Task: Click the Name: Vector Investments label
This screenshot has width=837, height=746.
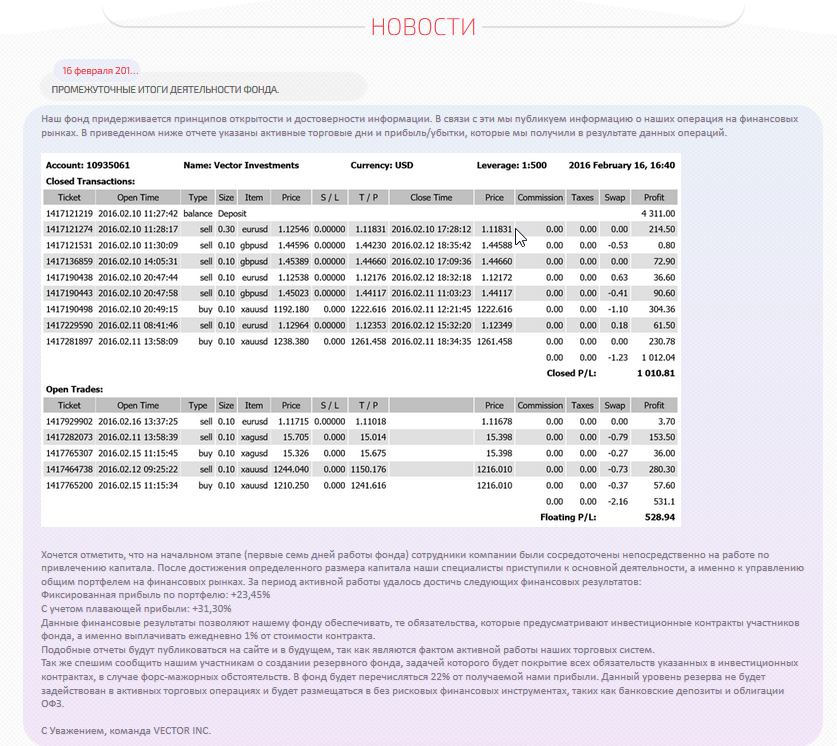Action: click(241, 165)
